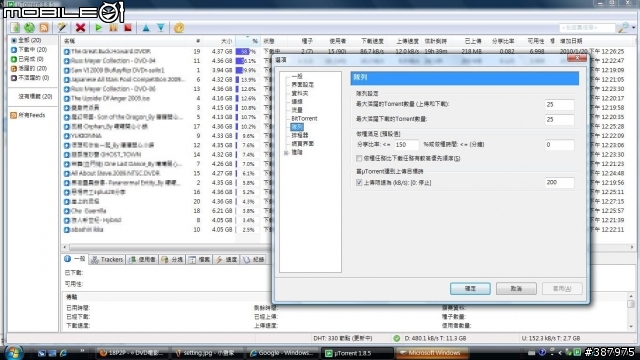Select 資料夾 in the options tree
640x360 pixels.
point(300,93)
